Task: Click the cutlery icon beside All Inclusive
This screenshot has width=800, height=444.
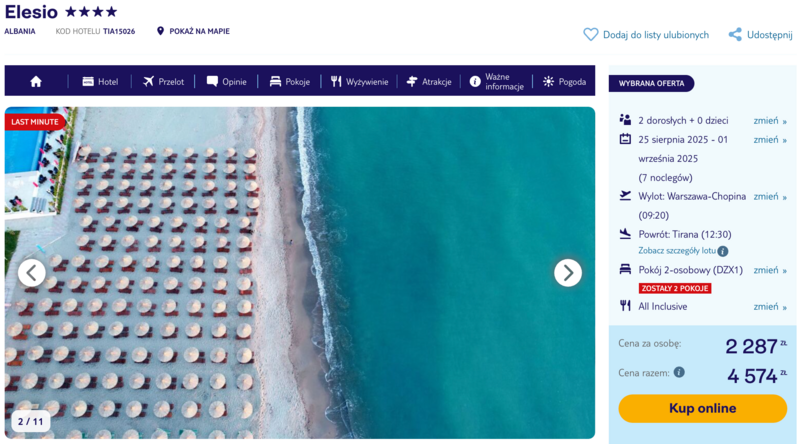Action: [625, 306]
